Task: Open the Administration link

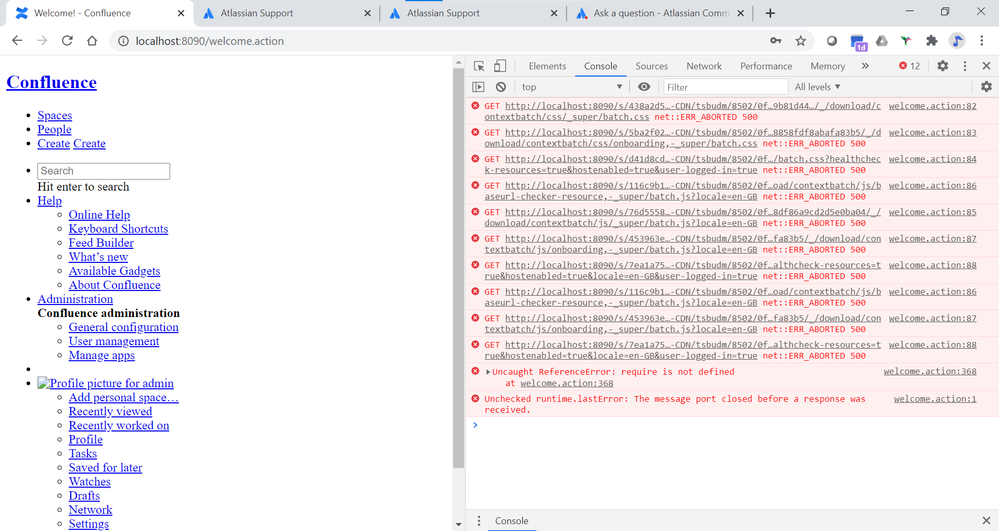Action: [75, 299]
